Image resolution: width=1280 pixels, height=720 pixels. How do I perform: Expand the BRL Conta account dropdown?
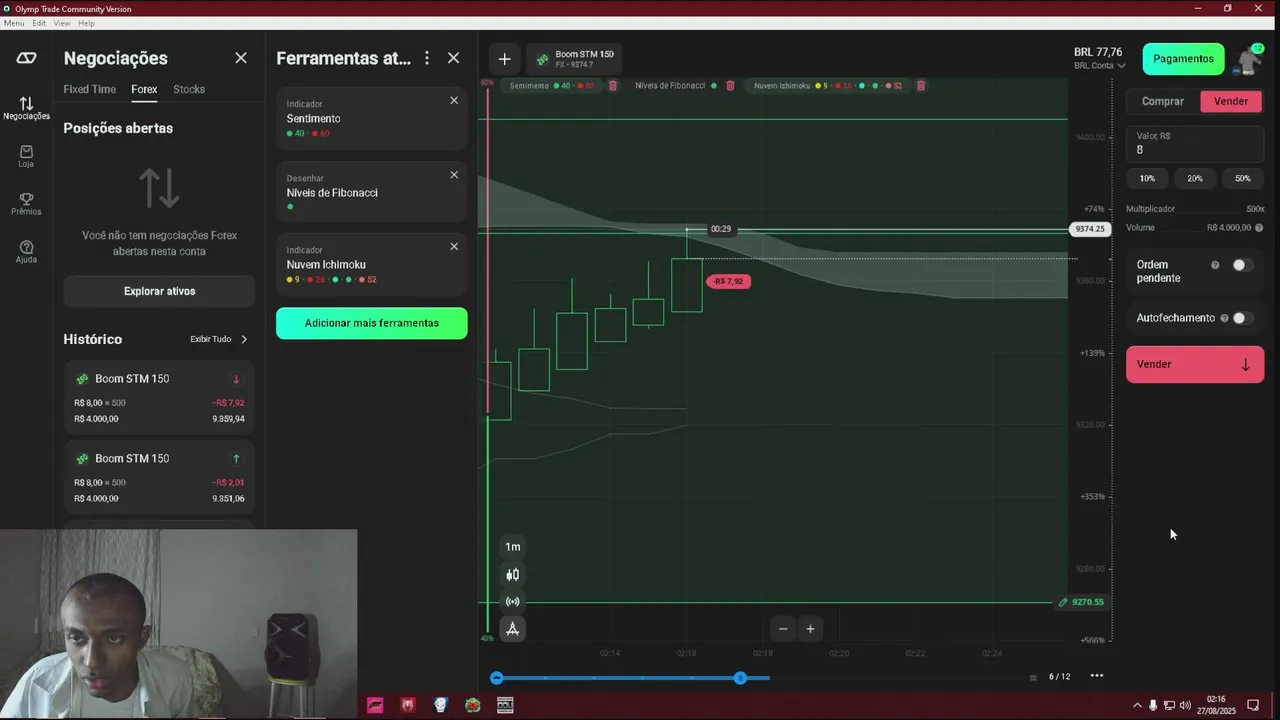pos(1100,66)
